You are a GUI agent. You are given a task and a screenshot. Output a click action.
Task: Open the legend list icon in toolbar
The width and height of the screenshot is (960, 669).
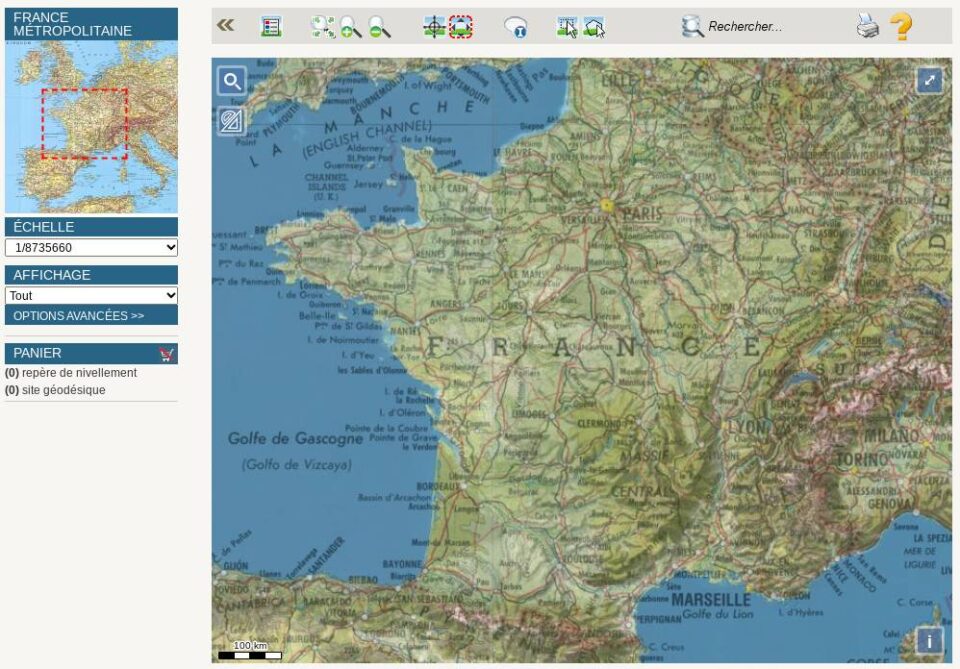pos(270,27)
